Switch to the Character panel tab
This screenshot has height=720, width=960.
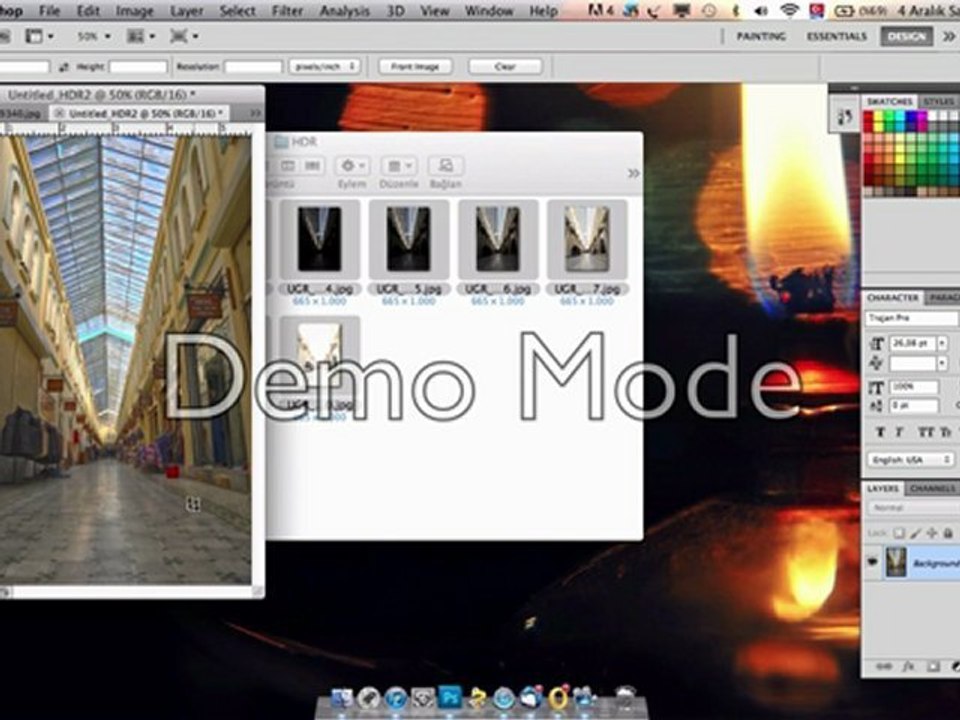[x=892, y=298]
